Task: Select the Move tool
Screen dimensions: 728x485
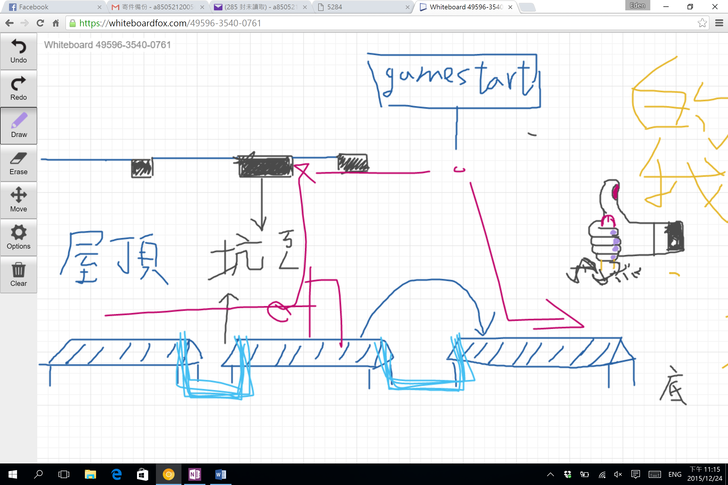Action: click(19, 200)
